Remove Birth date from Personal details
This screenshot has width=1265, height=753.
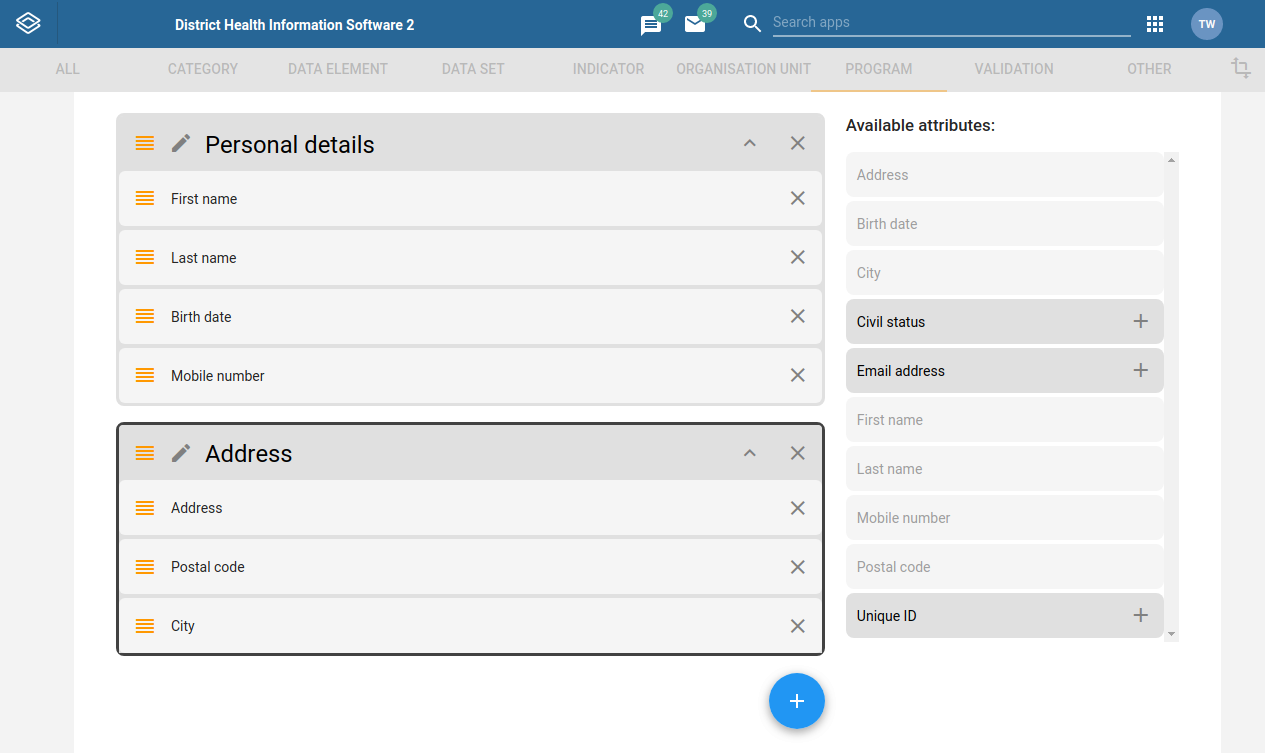(797, 316)
